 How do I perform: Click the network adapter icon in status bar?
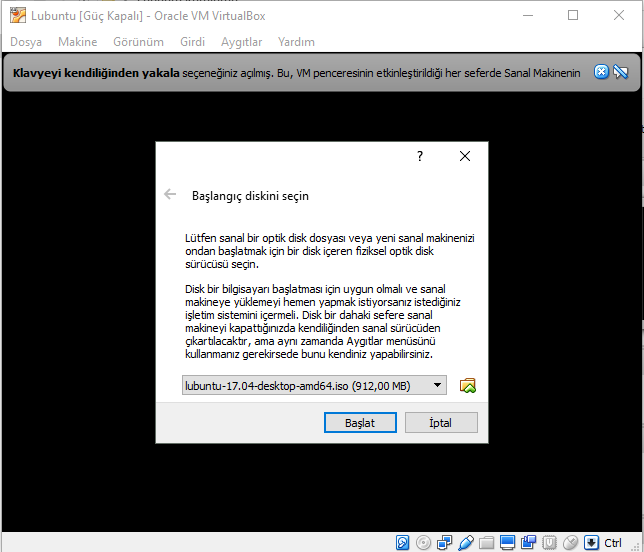point(445,543)
